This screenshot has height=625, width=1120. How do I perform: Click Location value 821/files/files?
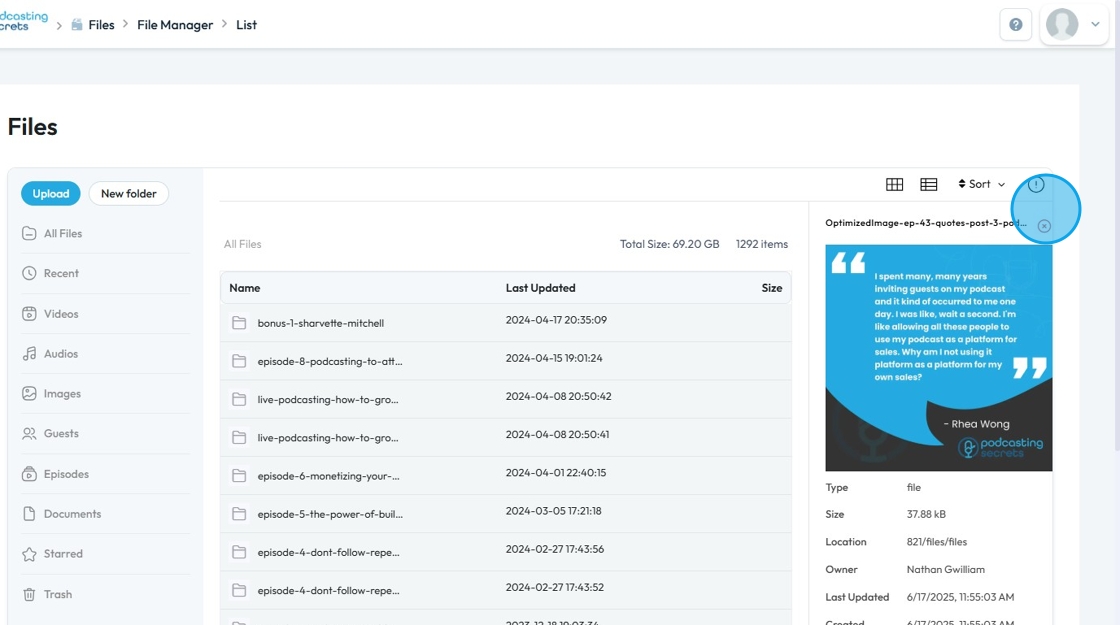[x=936, y=542]
